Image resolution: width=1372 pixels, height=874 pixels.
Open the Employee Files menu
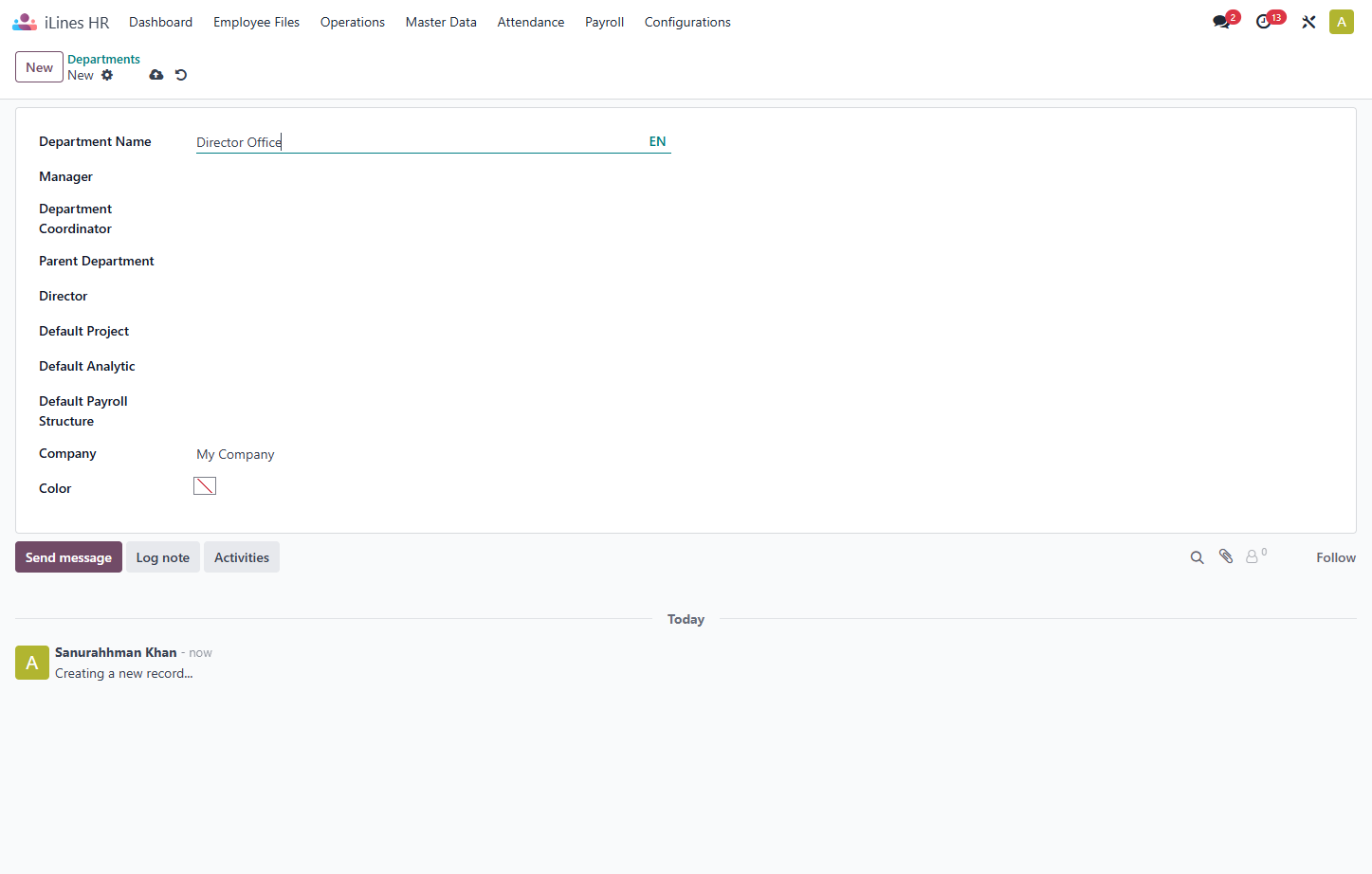click(x=256, y=22)
